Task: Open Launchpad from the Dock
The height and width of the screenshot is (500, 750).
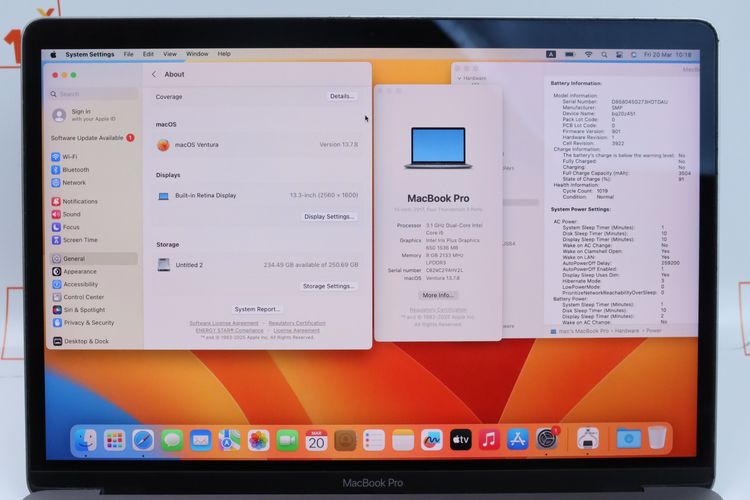Action: pos(114,440)
